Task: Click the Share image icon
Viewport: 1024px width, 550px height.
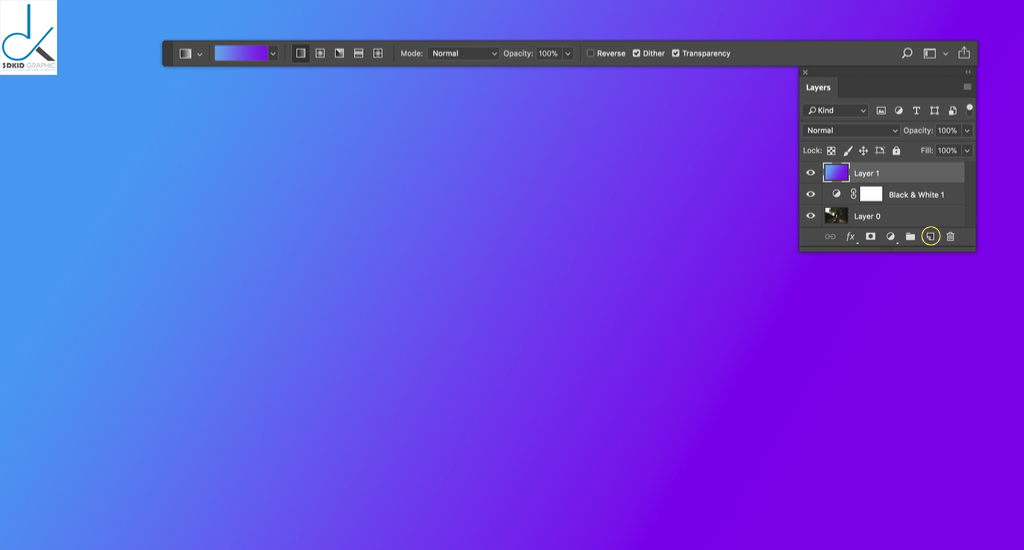Action: 964,53
